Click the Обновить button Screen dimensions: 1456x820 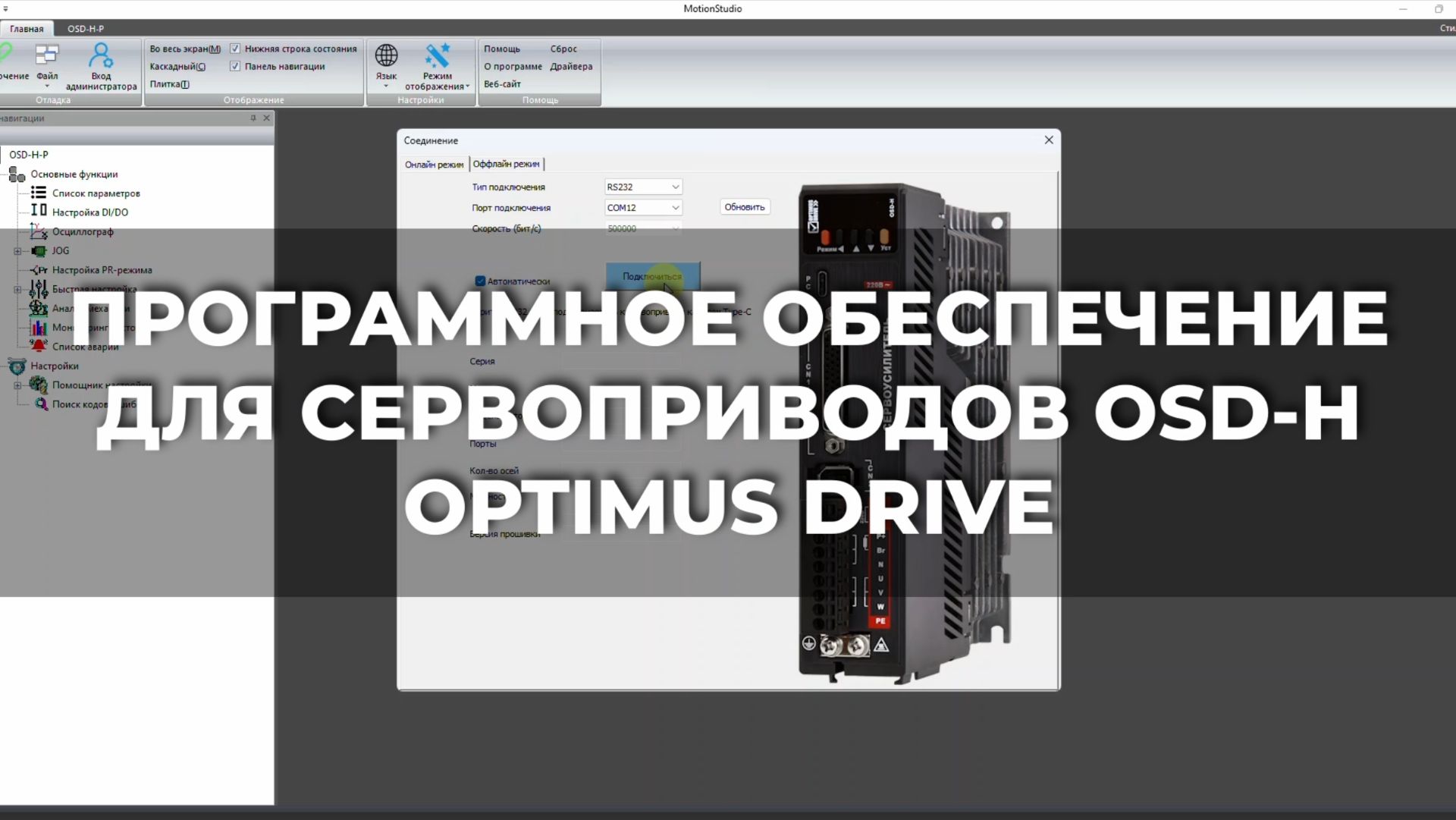[745, 207]
